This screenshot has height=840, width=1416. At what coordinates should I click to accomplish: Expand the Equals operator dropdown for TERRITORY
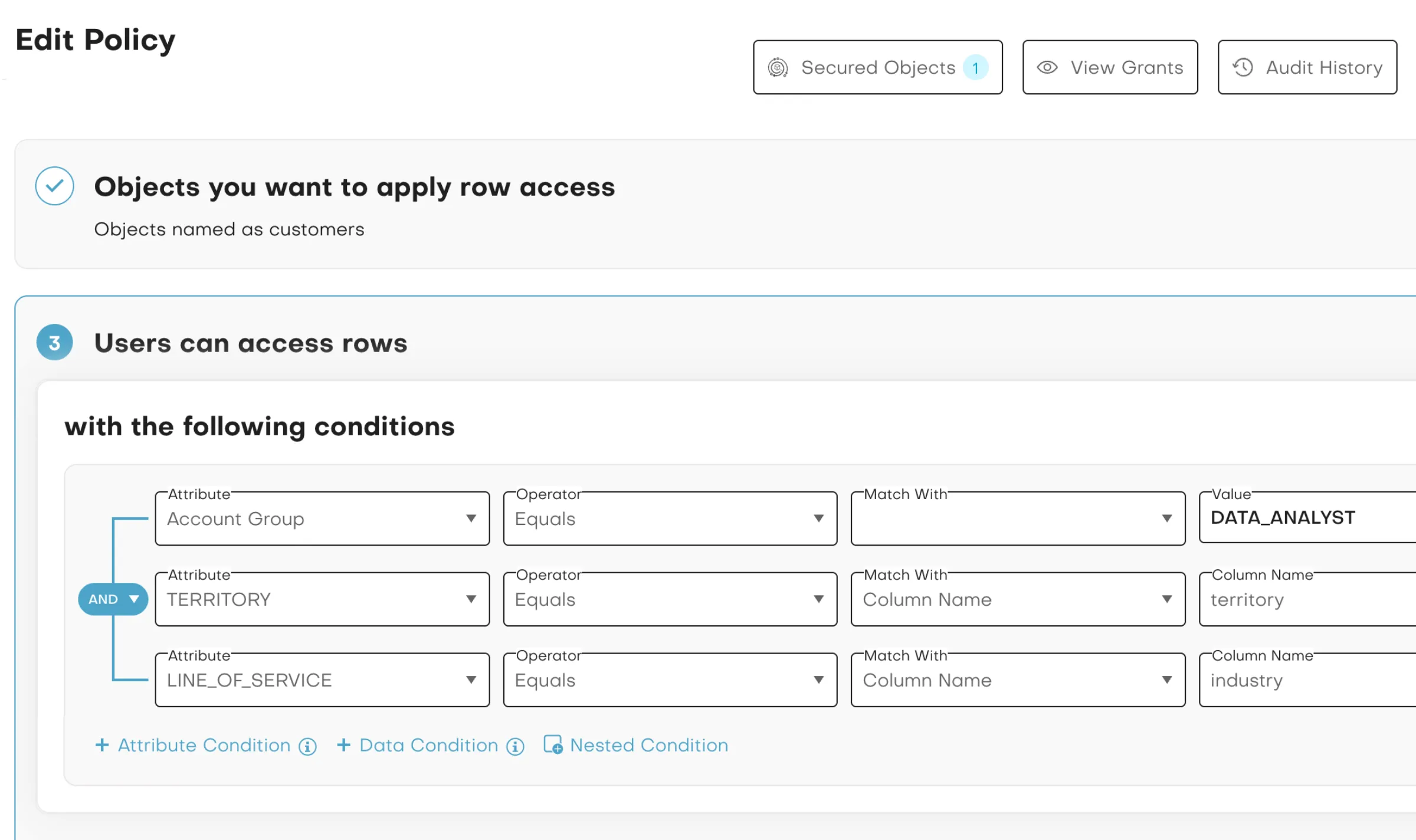pyautogui.click(x=819, y=599)
